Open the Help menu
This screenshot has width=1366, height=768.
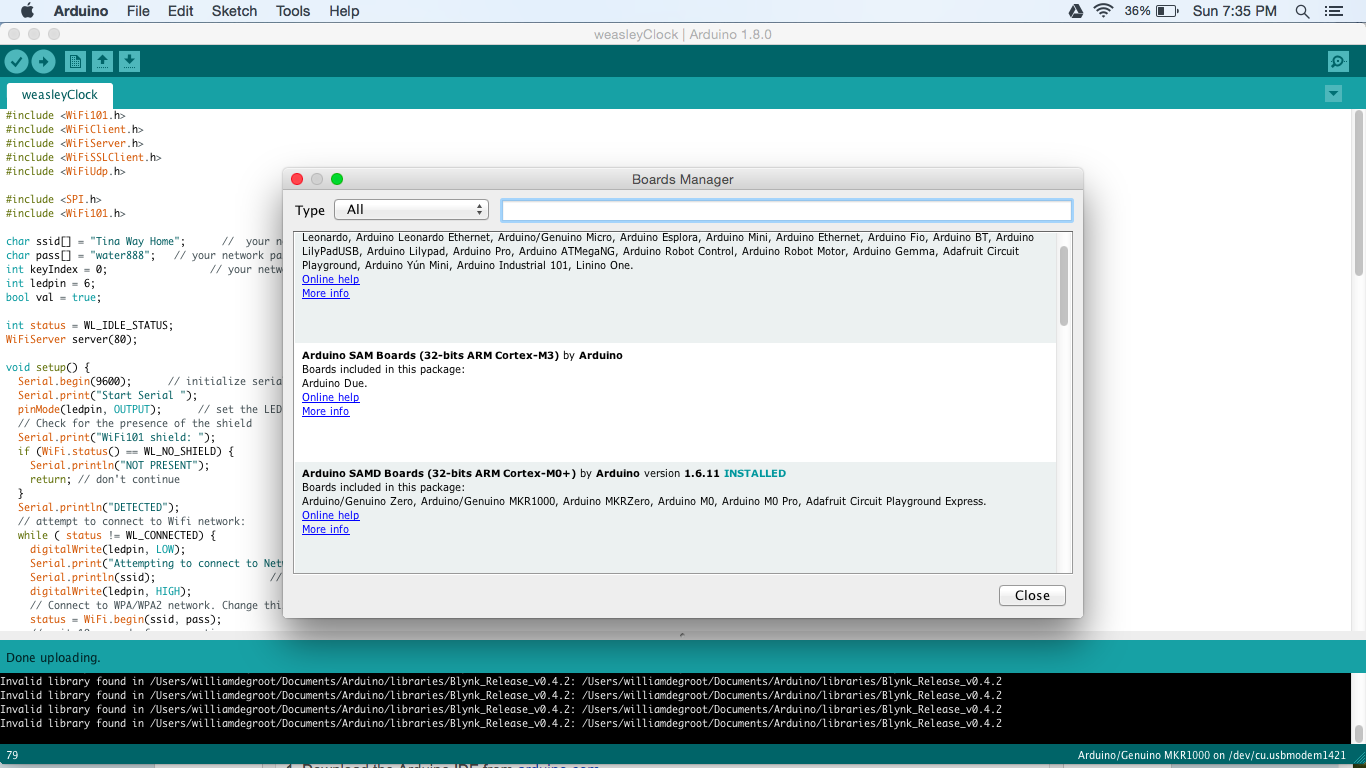344,11
